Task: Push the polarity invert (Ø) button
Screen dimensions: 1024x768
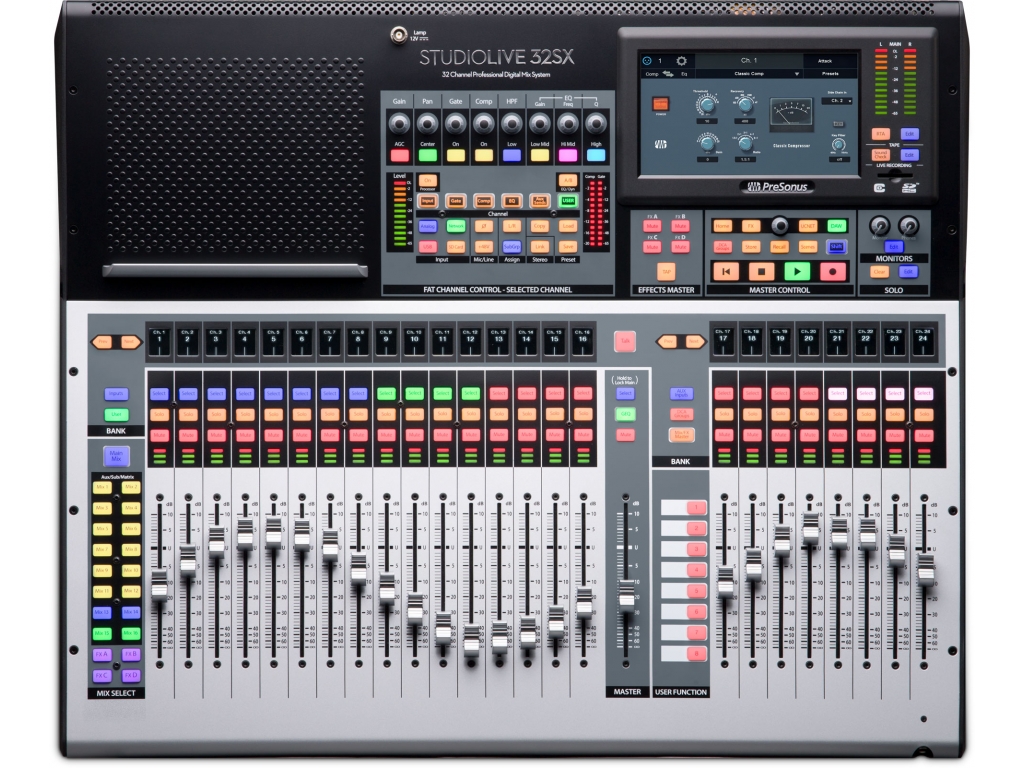Action: tap(483, 226)
